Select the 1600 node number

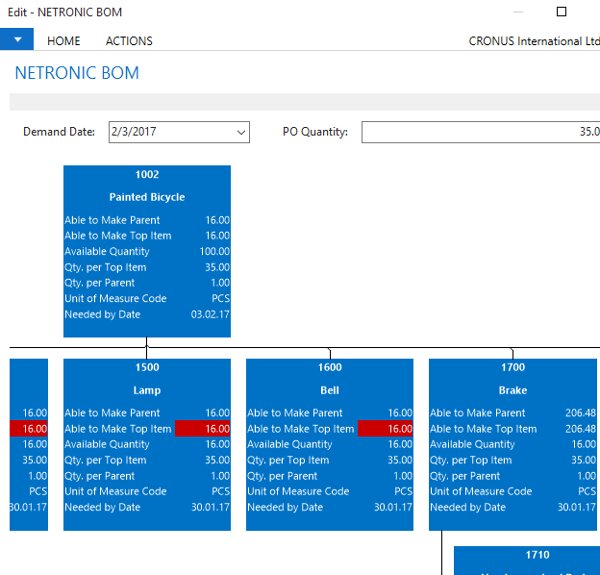pyautogui.click(x=330, y=368)
